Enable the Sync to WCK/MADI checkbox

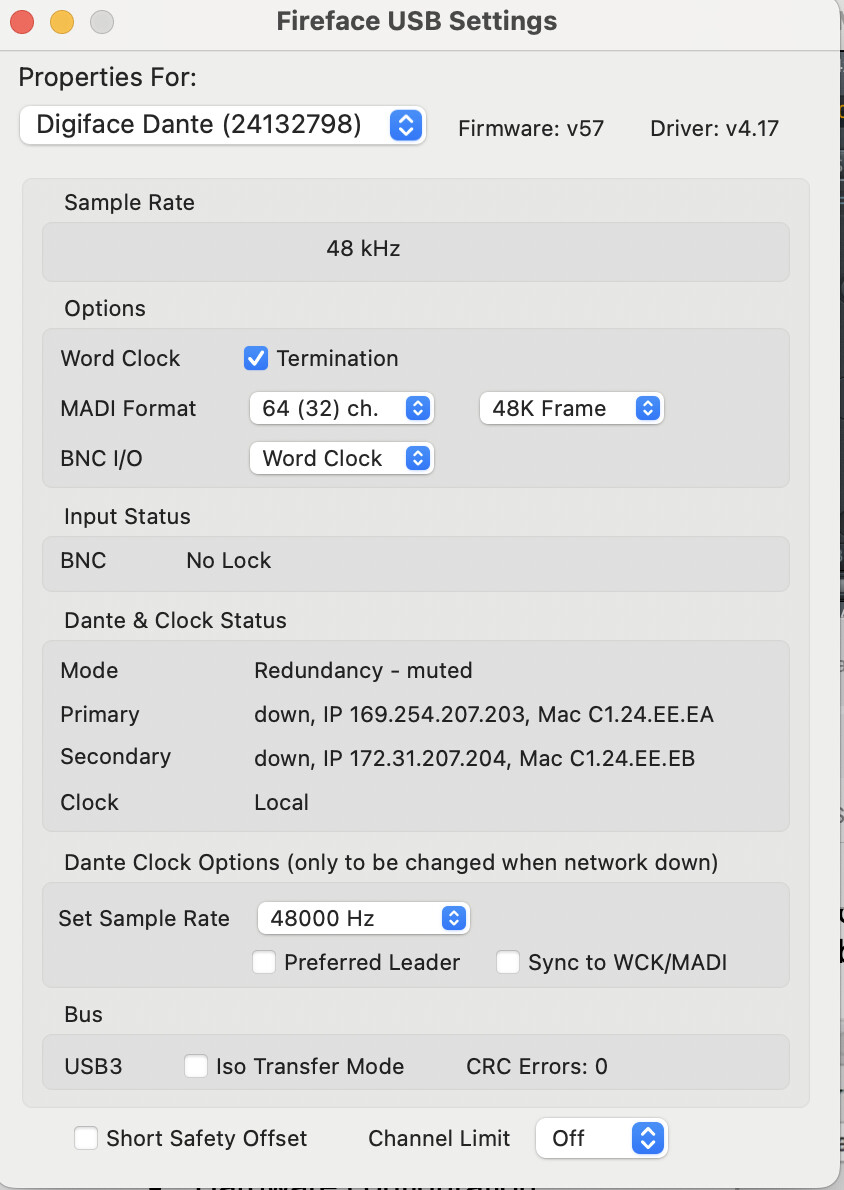click(x=508, y=962)
